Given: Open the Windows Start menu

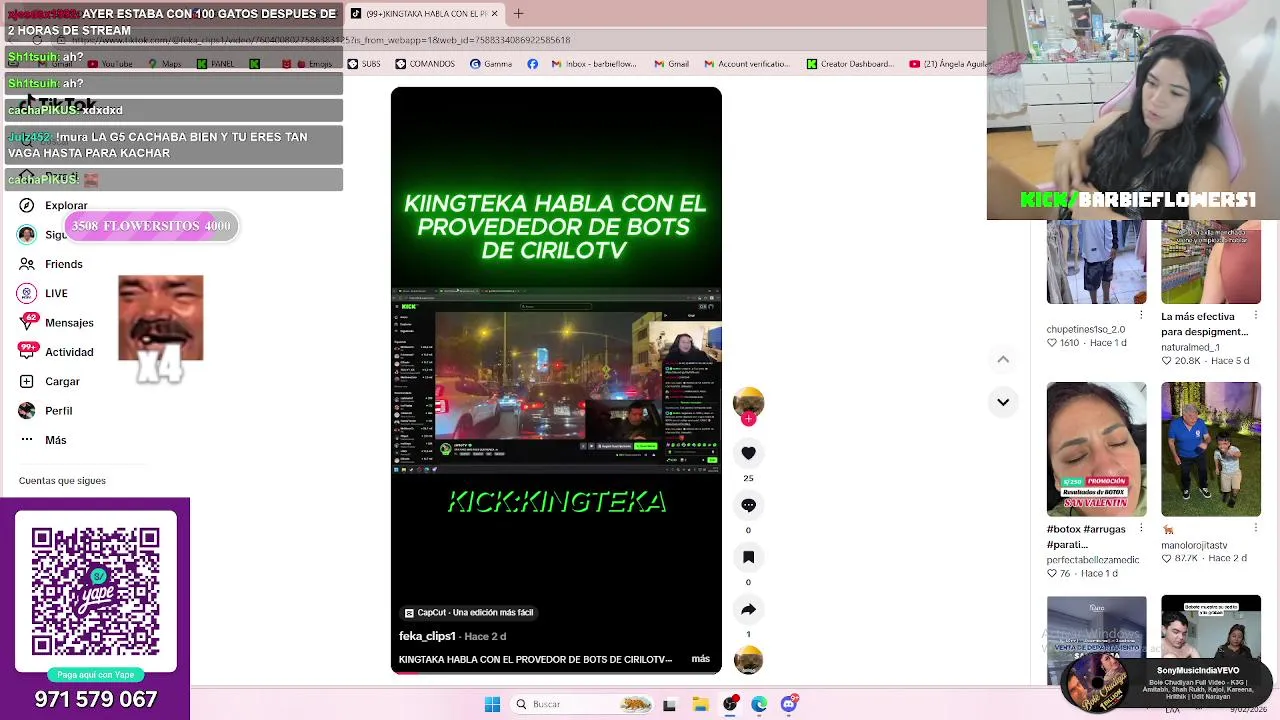Looking at the screenshot, I should (x=492, y=704).
